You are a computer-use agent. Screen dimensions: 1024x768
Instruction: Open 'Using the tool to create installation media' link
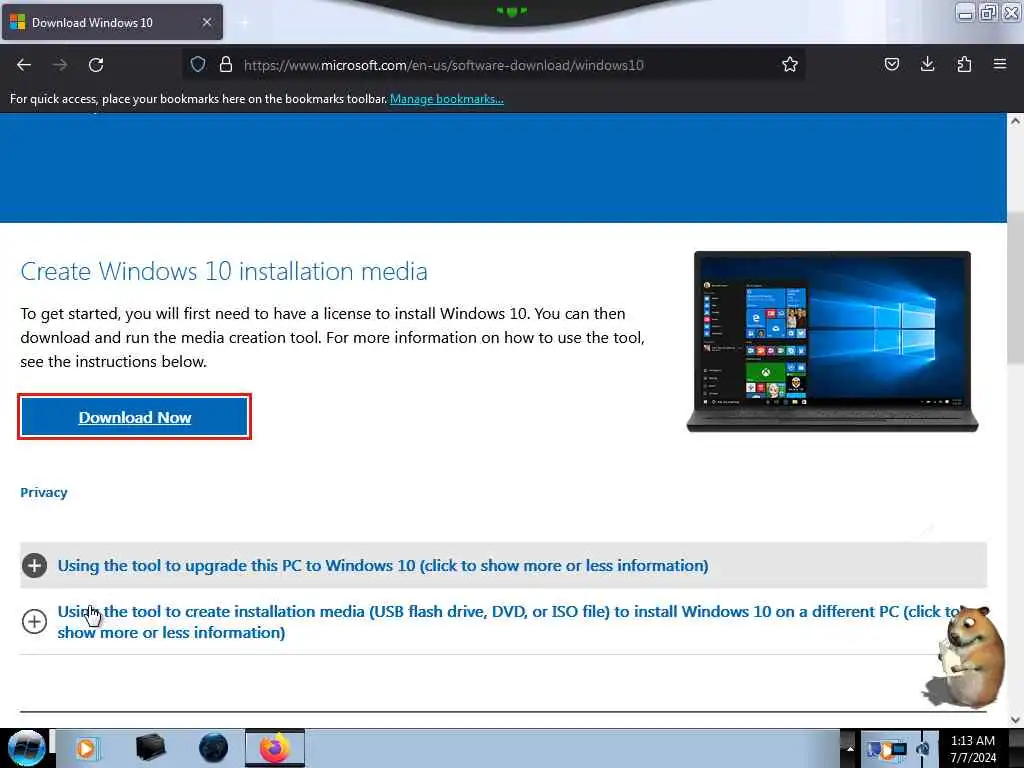(x=509, y=622)
